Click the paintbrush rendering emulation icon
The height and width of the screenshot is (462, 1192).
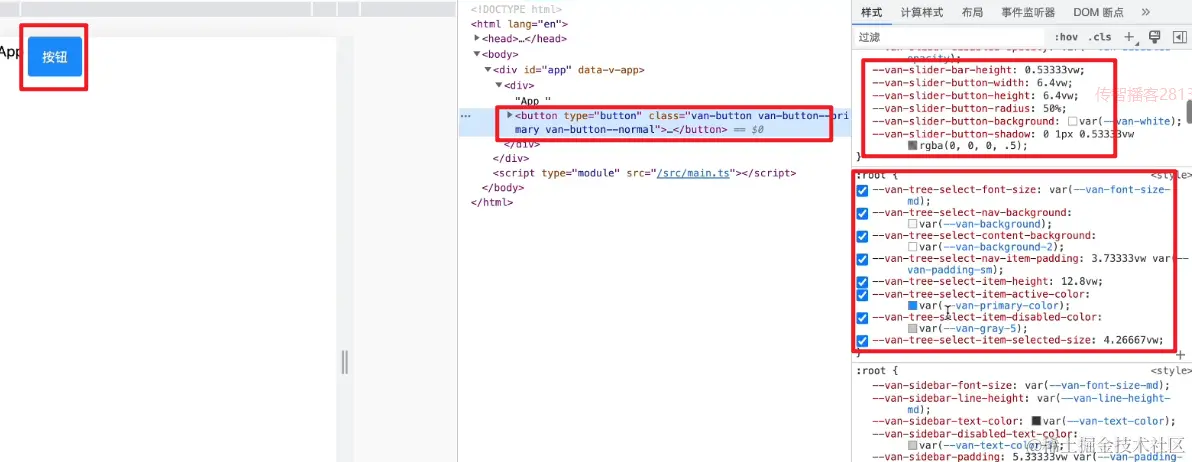1154,36
